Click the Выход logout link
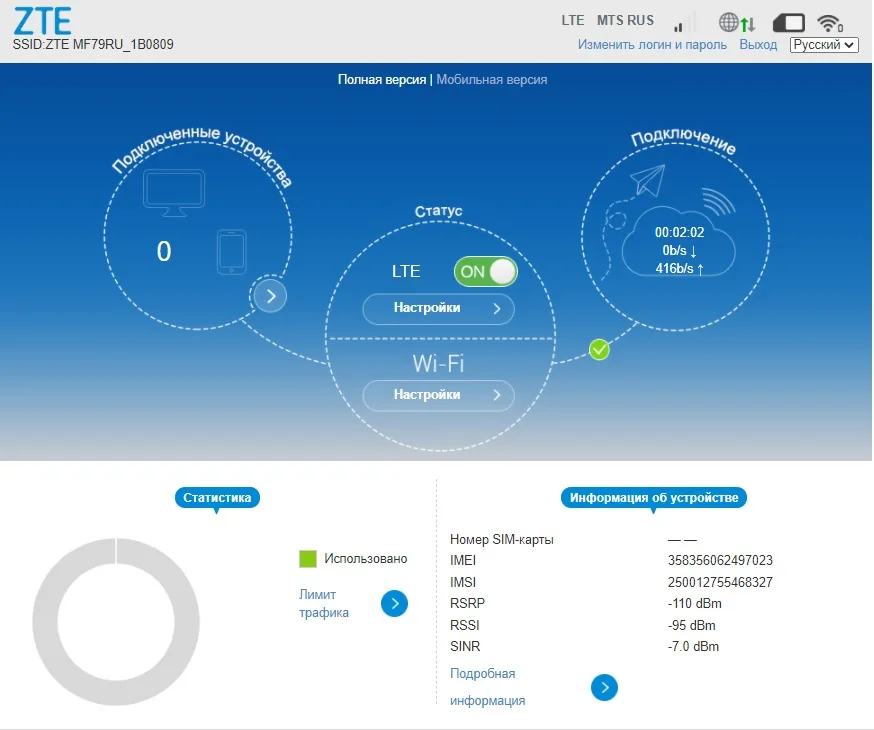The image size is (874, 730). click(x=758, y=45)
